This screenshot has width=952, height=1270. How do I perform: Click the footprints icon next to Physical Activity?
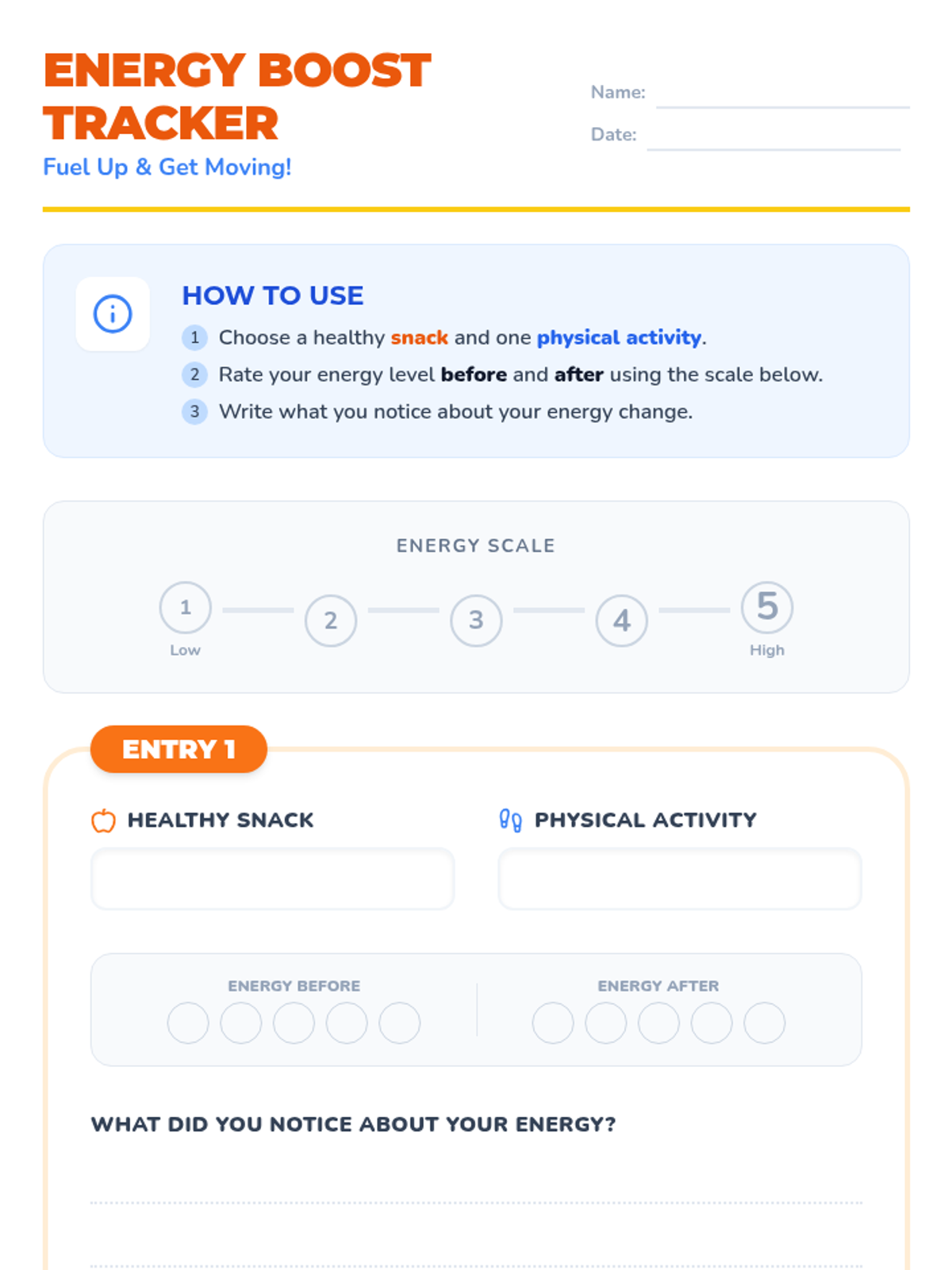[510, 820]
